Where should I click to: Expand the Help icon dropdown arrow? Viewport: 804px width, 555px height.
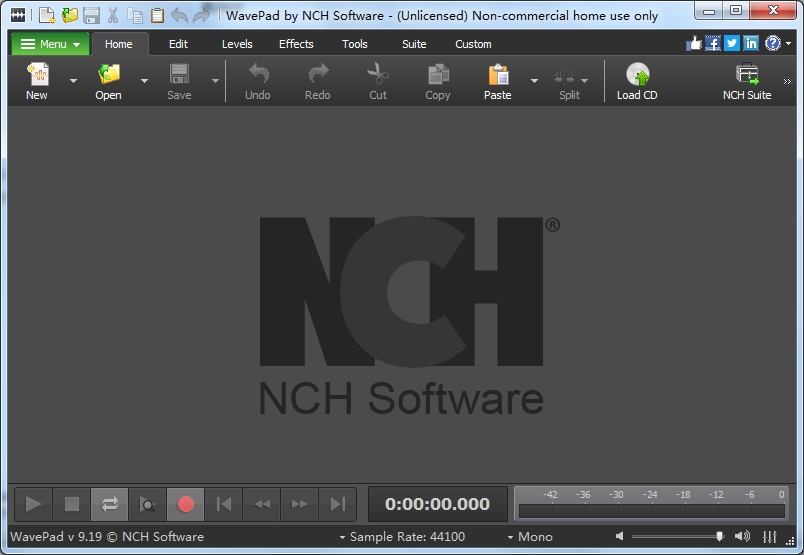tap(789, 44)
